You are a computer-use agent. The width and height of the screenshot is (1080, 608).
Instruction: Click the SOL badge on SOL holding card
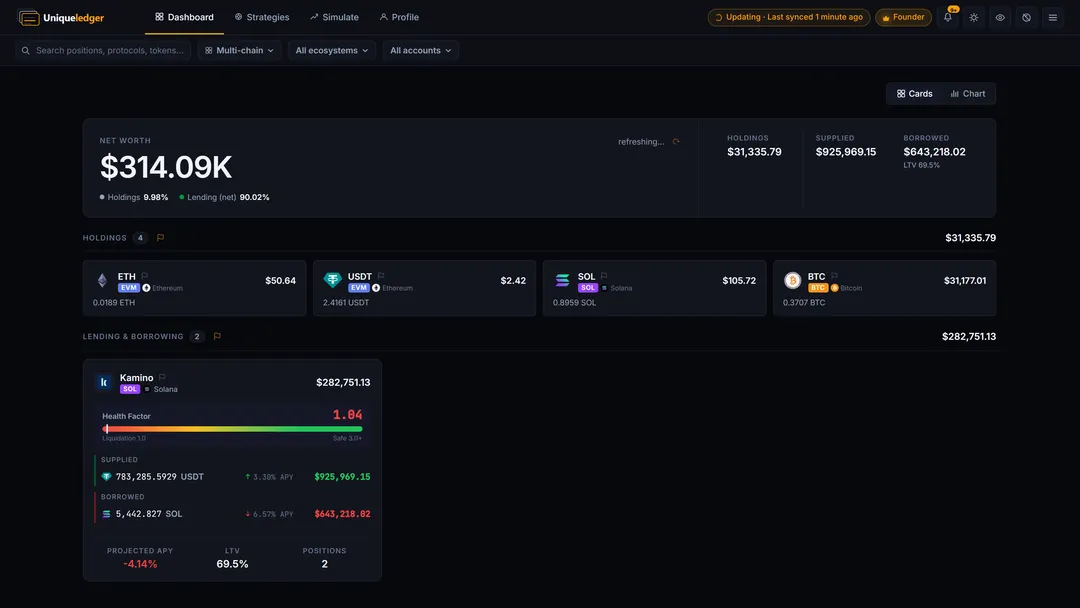588,288
